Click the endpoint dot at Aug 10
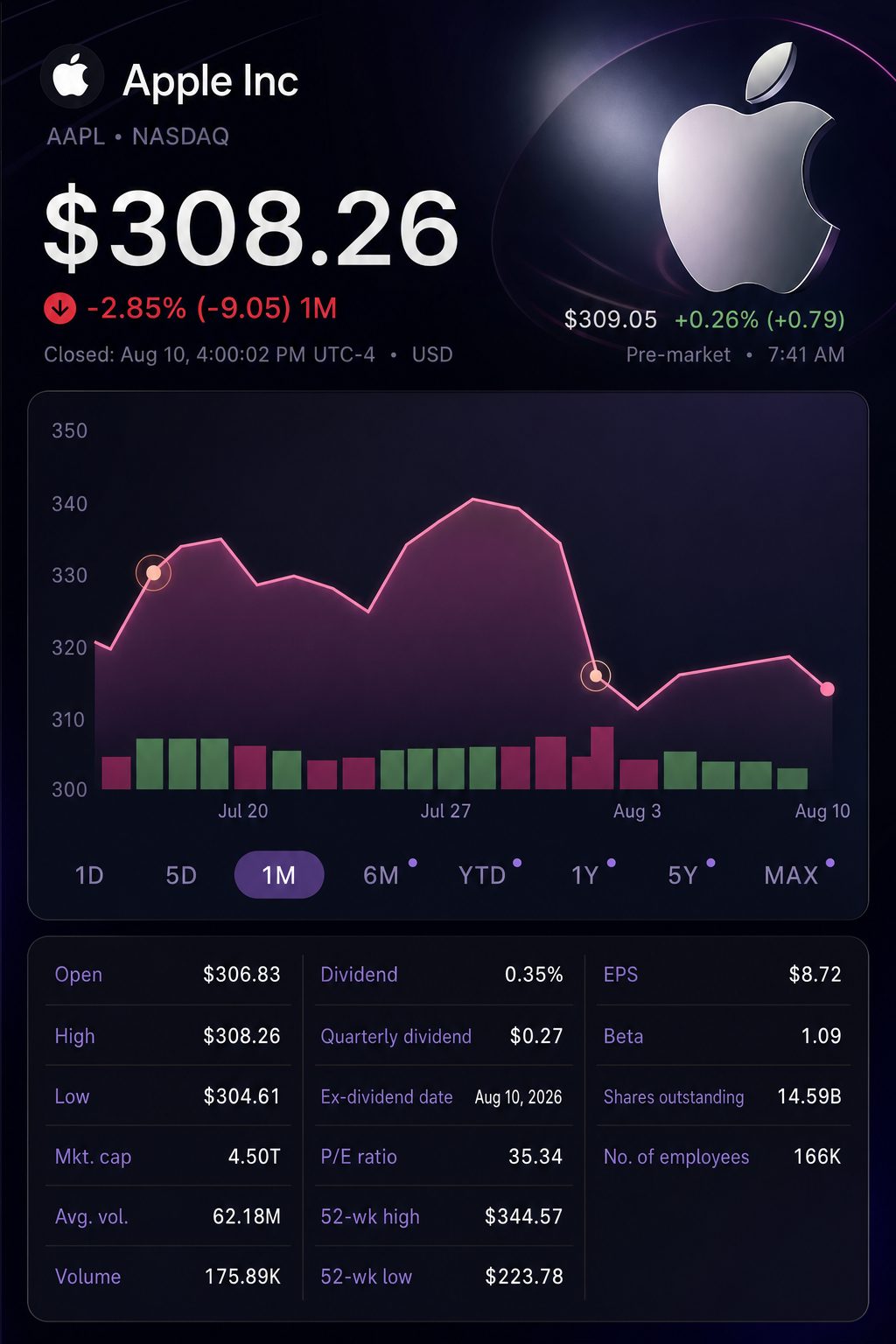 click(827, 689)
